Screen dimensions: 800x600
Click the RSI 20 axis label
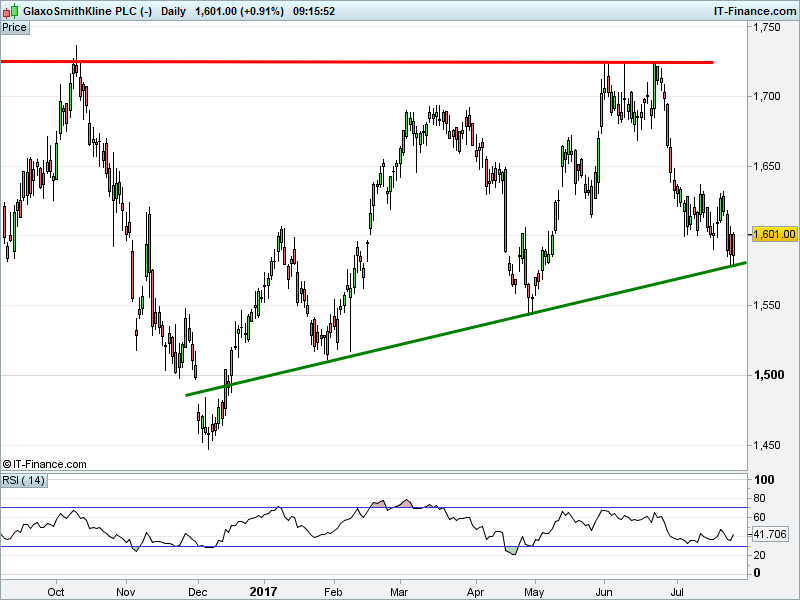[759, 555]
